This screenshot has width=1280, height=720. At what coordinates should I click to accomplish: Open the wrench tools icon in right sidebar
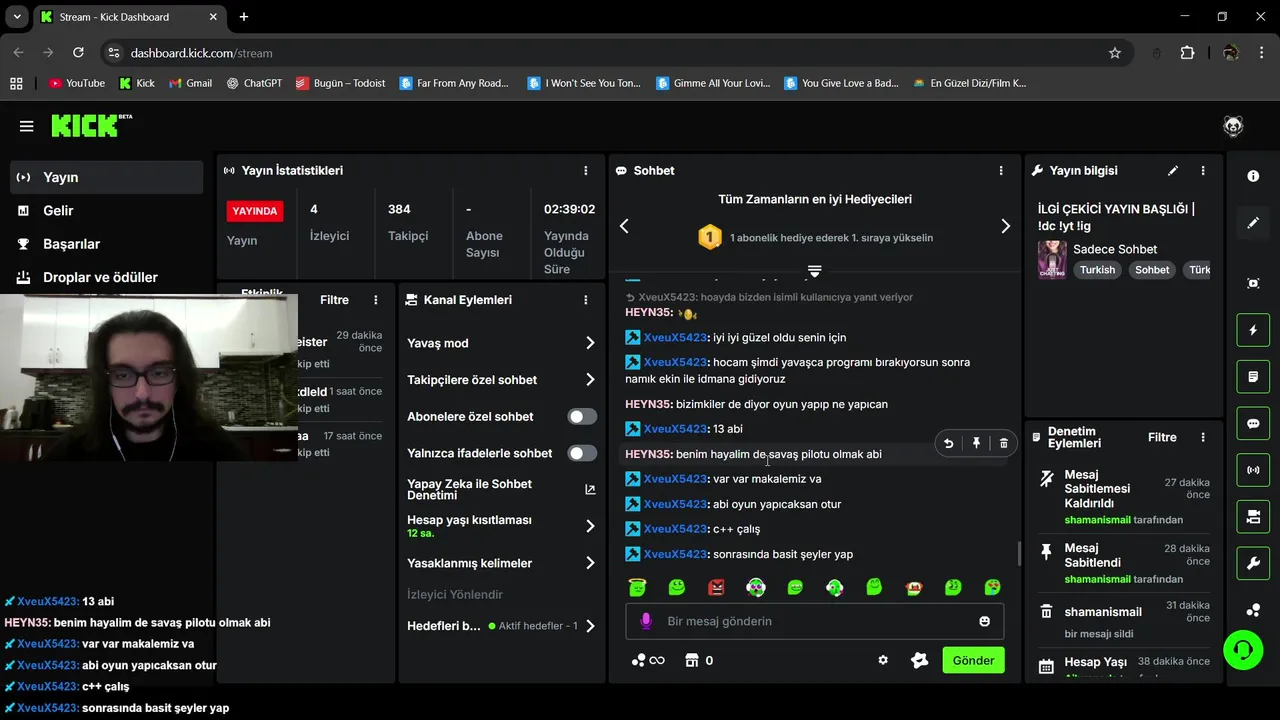click(x=1253, y=564)
